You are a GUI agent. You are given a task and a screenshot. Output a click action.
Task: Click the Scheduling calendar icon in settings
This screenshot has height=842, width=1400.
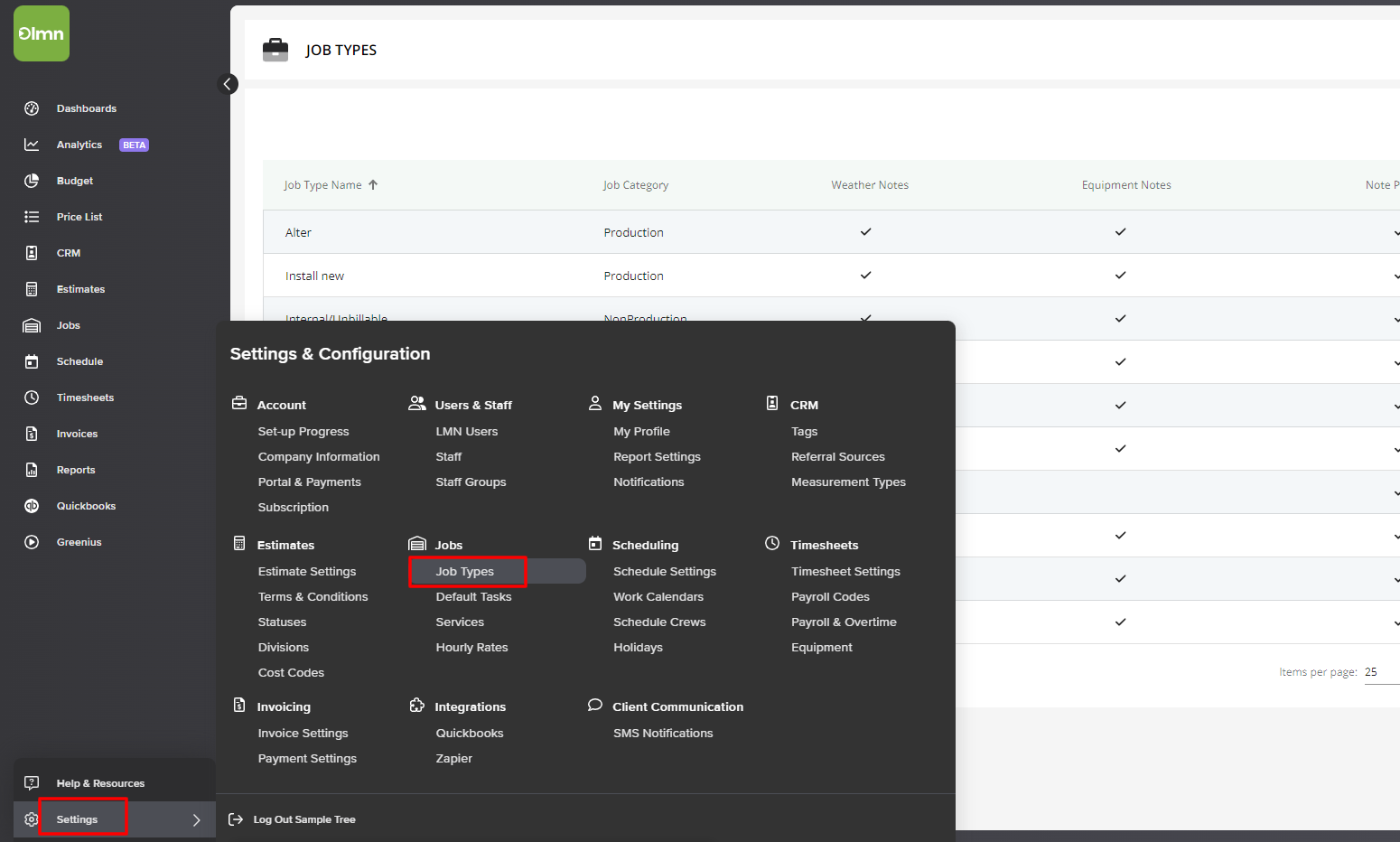(595, 543)
